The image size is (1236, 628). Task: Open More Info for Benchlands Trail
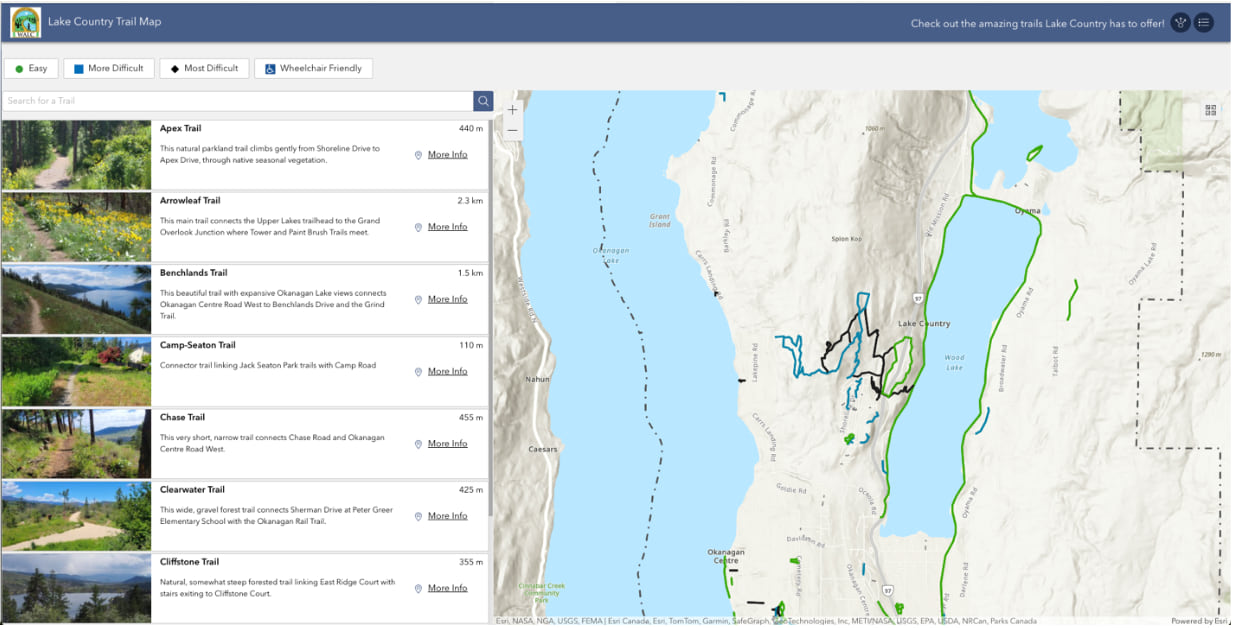447,299
